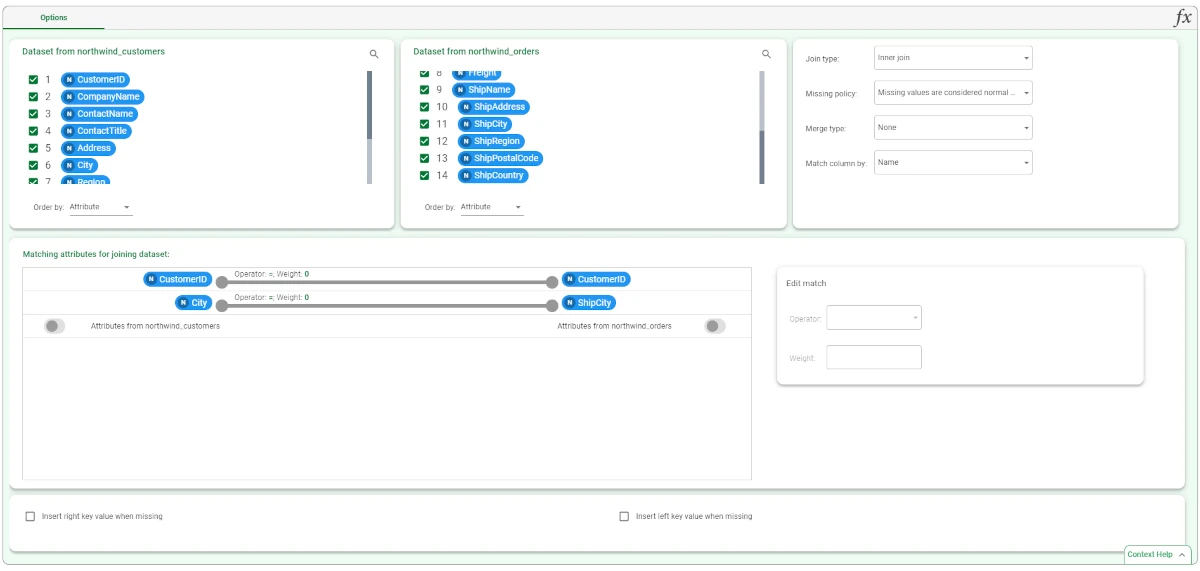1200x571 pixels.
Task: Expand the Context Help panel
Action: point(1157,554)
